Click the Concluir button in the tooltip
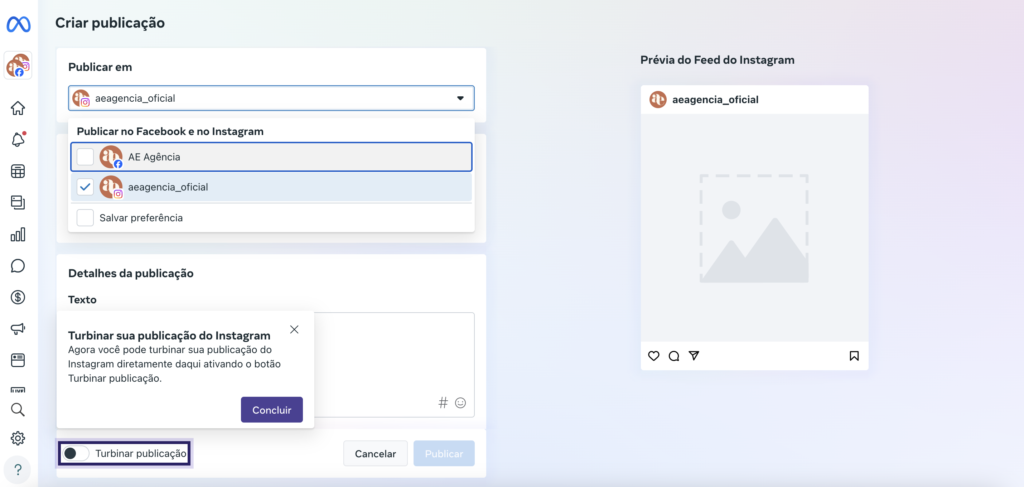 point(271,410)
